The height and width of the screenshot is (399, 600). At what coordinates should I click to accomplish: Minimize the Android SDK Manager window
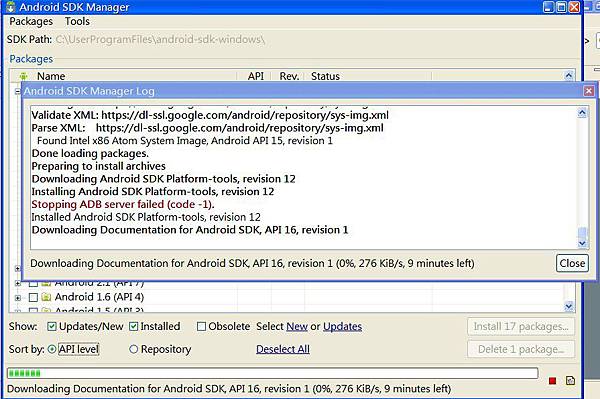[x=549, y=7]
